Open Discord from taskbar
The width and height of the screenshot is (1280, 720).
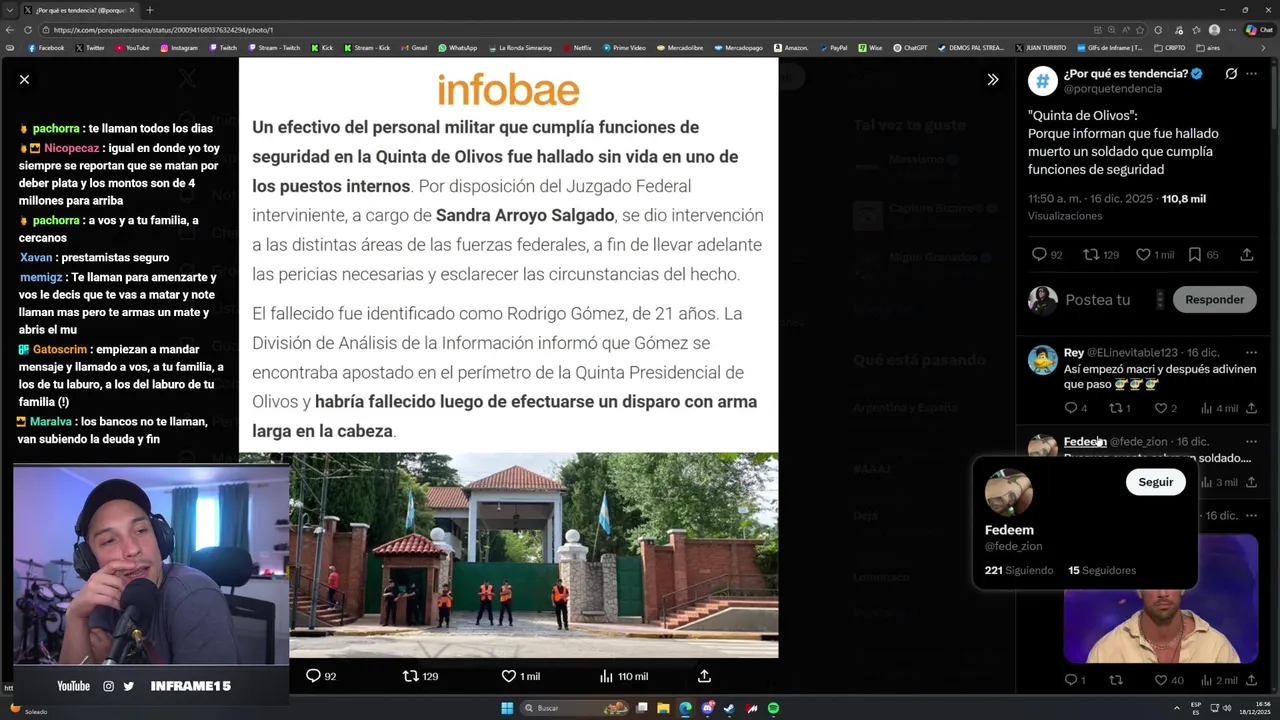[707, 708]
